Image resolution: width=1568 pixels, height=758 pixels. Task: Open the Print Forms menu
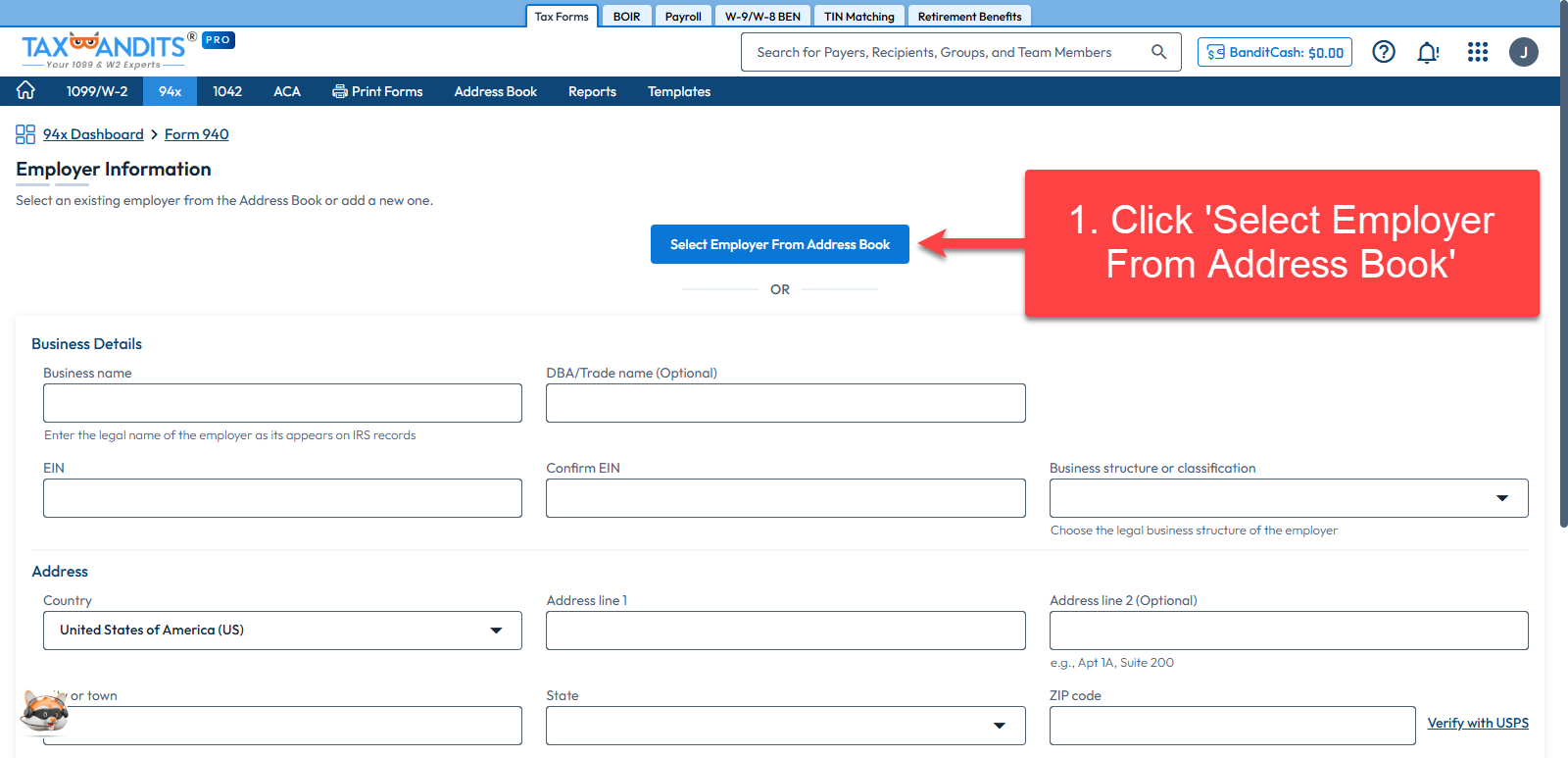[377, 91]
